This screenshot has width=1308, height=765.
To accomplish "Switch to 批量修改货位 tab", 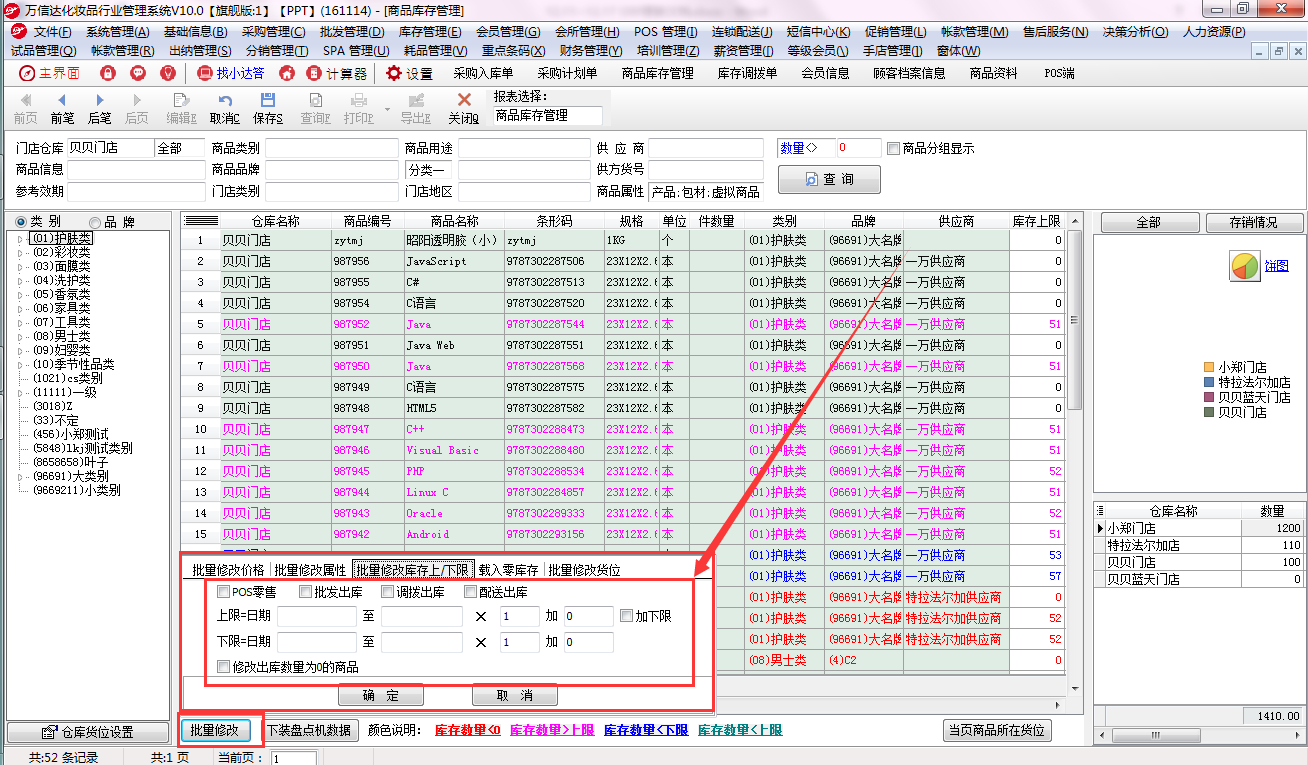I will point(584,570).
